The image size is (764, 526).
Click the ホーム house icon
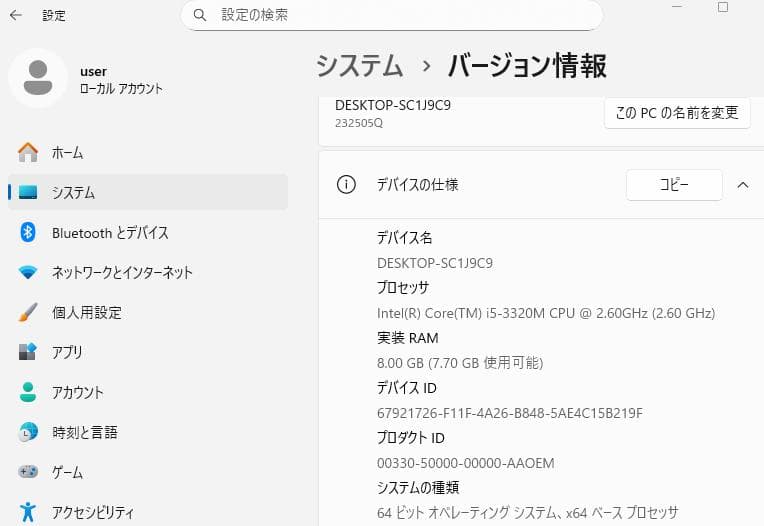coord(28,152)
